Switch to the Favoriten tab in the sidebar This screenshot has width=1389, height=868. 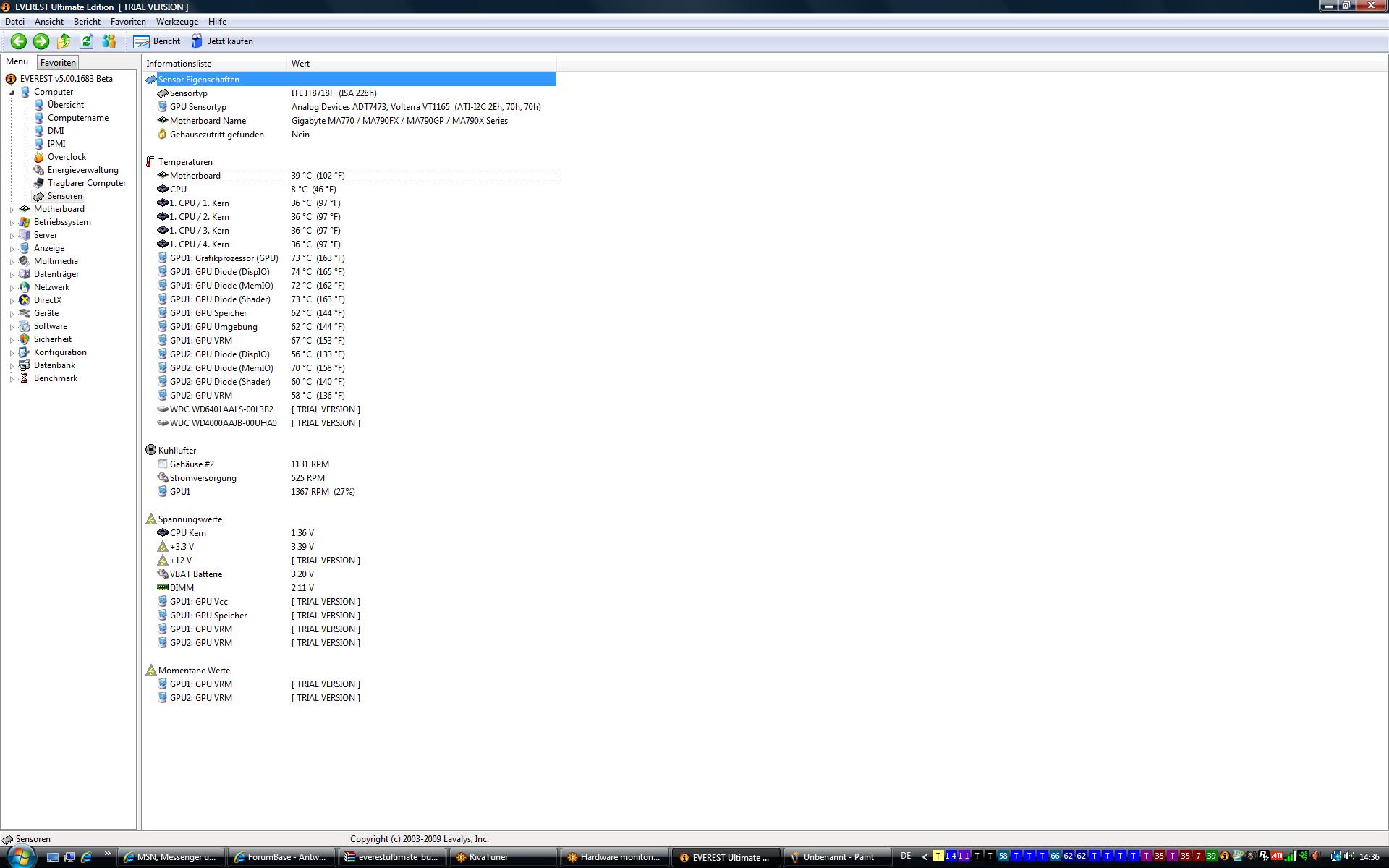click(x=58, y=63)
